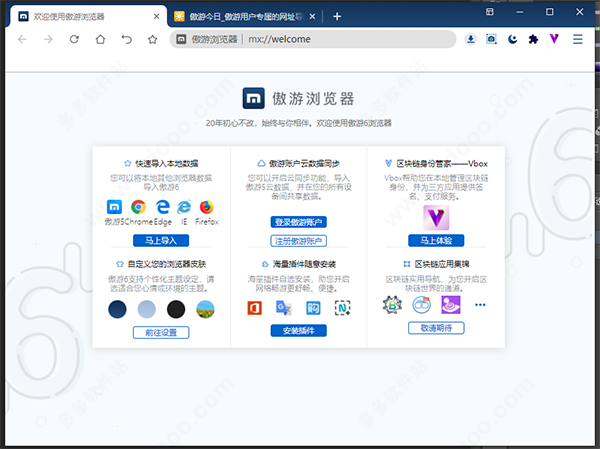Click the 区块链应用集锦 heading

click(x=442, y=264)
